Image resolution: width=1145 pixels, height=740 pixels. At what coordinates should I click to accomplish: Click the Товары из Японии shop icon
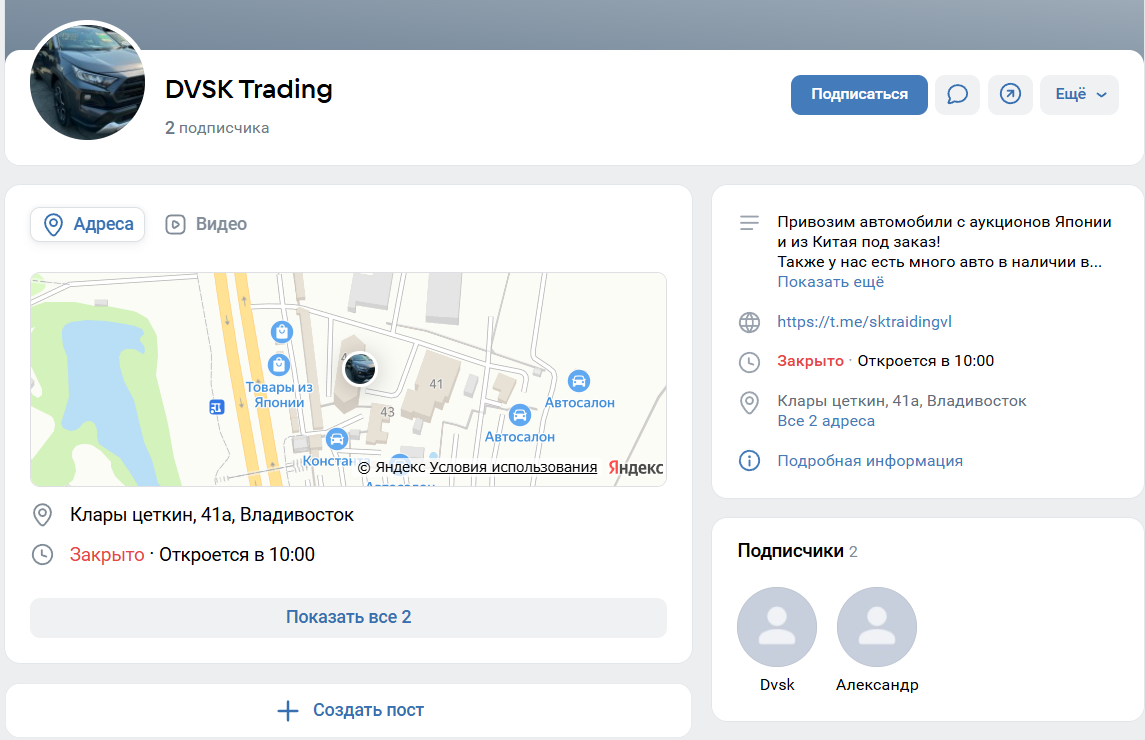281,365
